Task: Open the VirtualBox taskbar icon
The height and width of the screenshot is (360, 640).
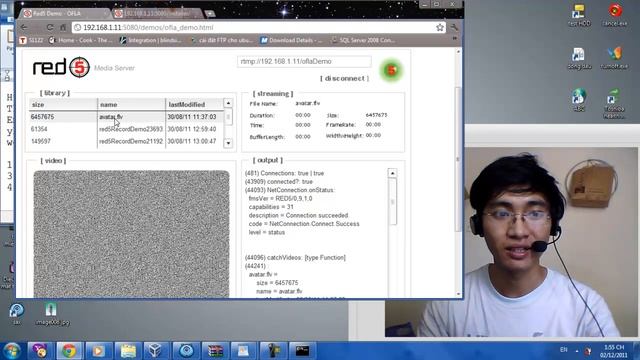Action: [x=156, y=351]
